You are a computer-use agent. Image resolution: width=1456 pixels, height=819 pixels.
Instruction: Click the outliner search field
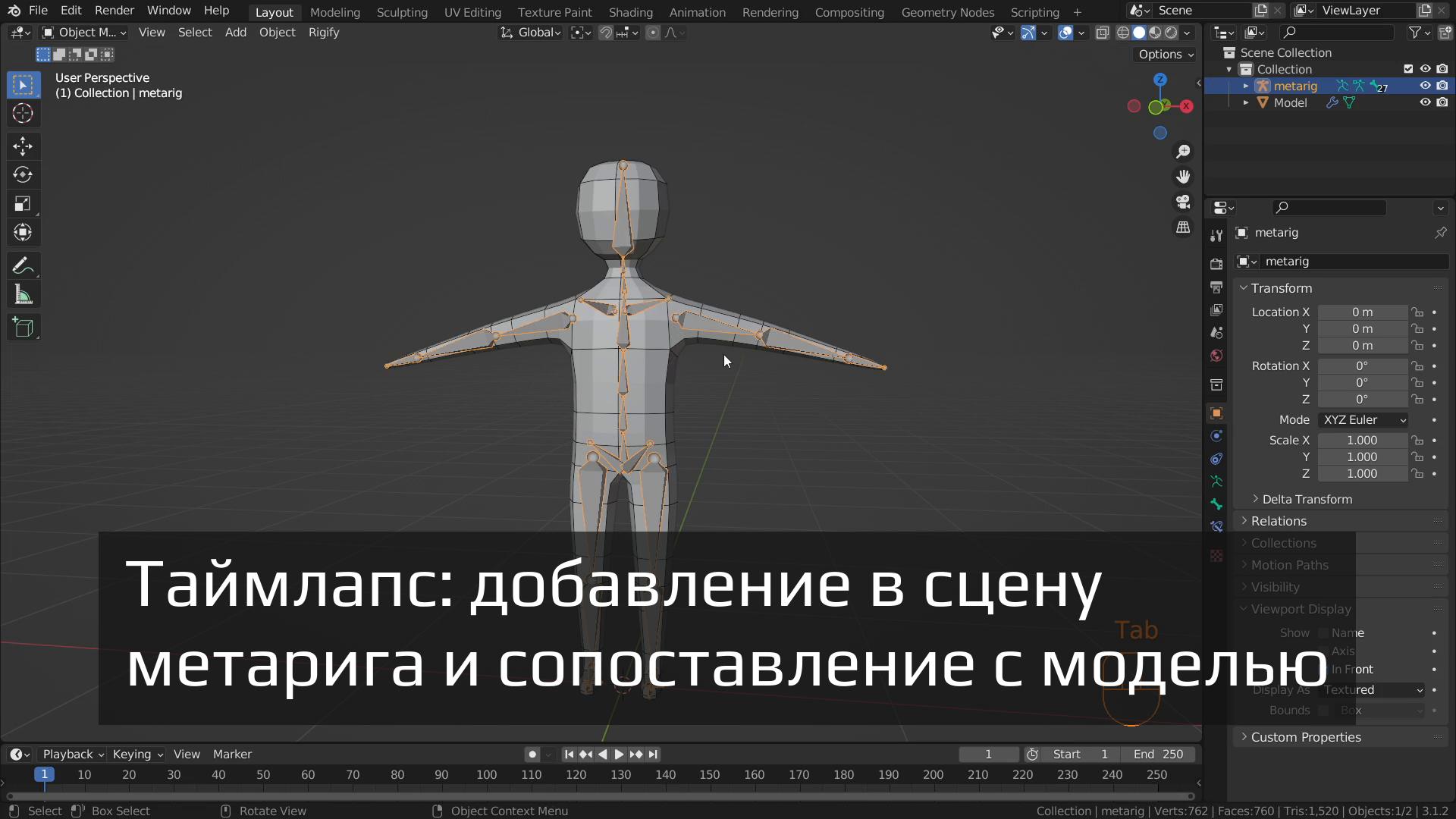pyautogui.click(x=1338, y=32)
